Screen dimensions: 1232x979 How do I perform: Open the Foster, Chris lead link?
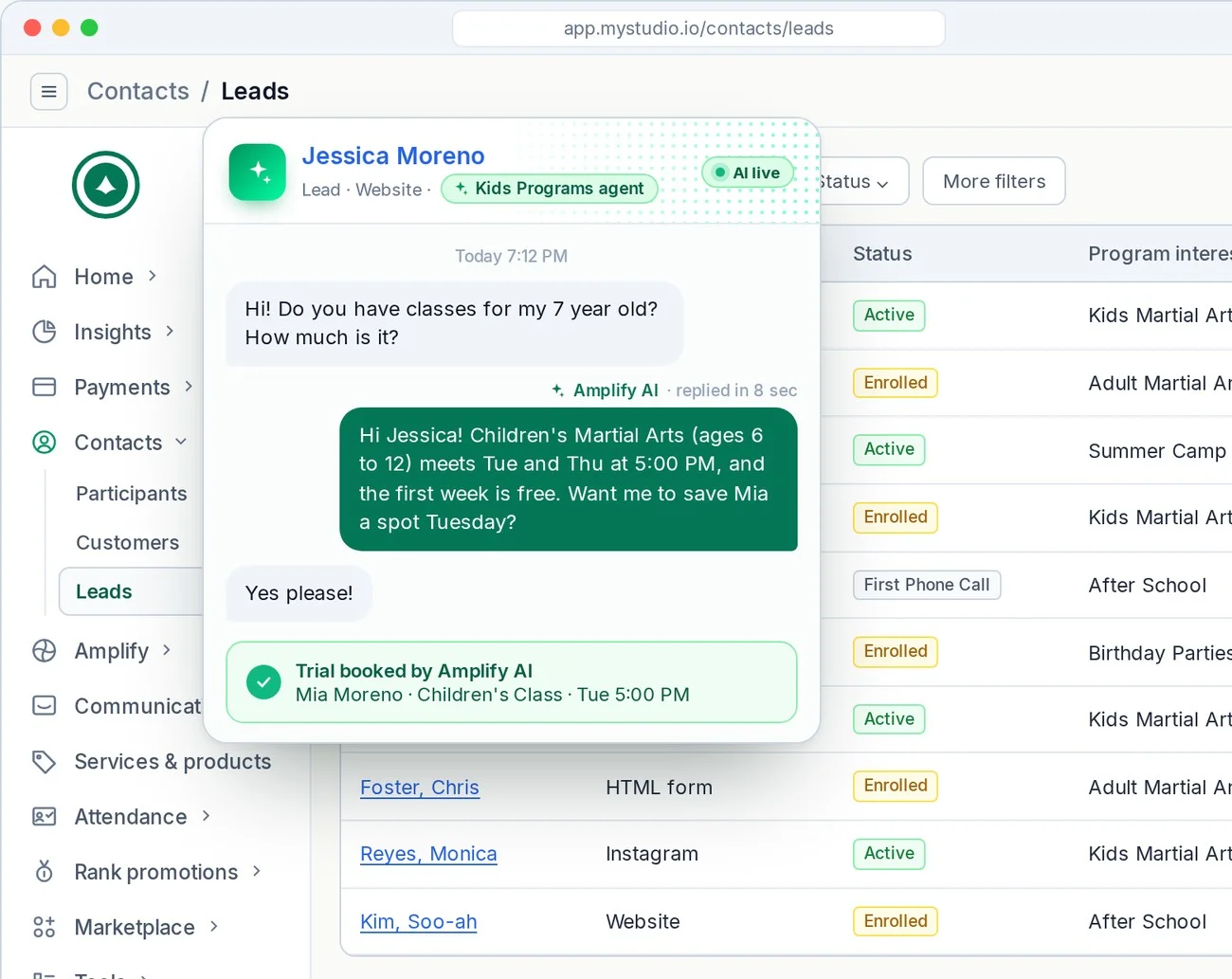(420, 788)
